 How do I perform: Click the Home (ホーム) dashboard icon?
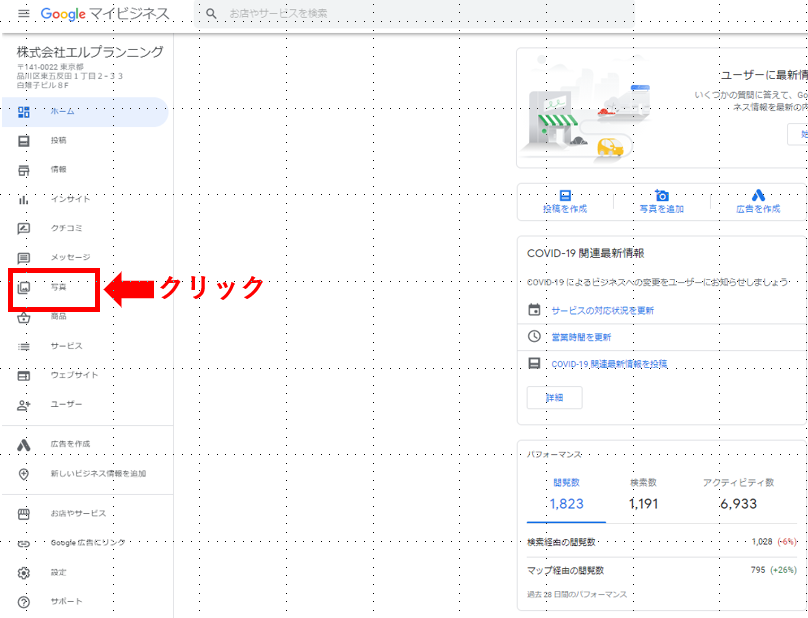click(x=24, y=112)
